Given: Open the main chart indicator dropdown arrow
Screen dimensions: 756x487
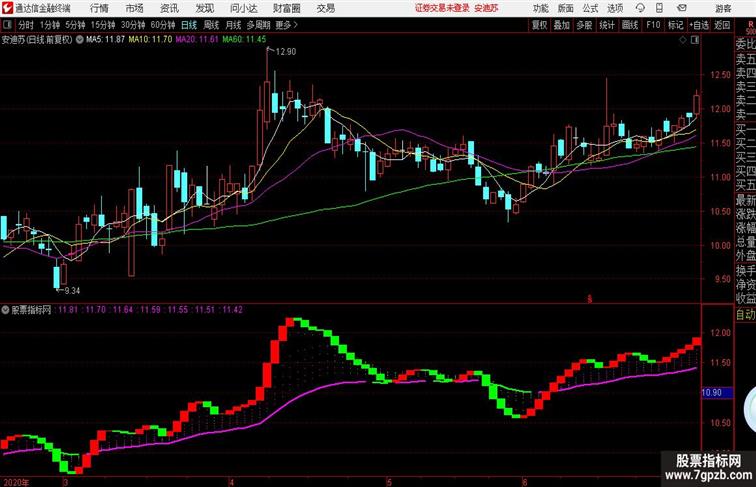Looking at the screenshot, I should 80,40.
